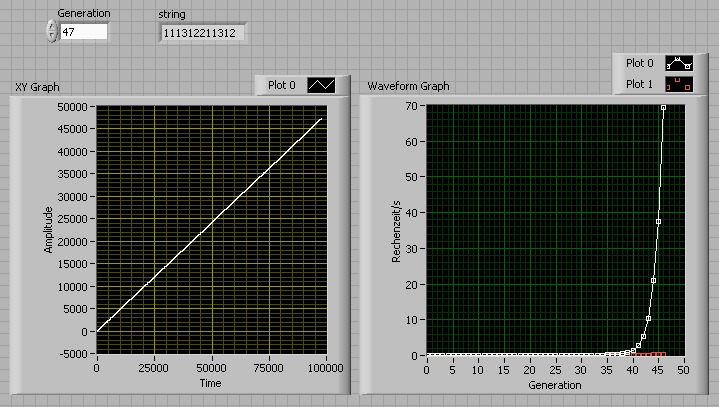
Task: Click the Rechenzeit/s y-axis label
Action: pos(396,231)
